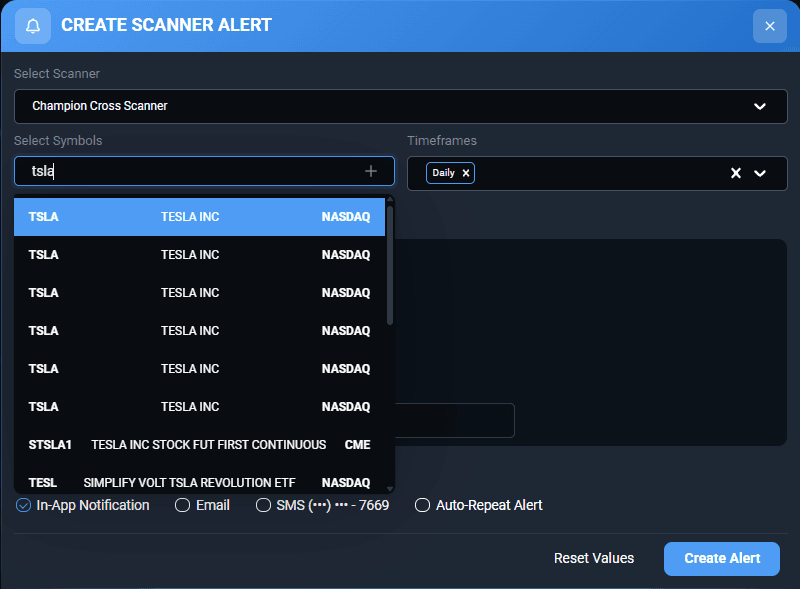This screenshot has height=589, width=800.
Task: Remove the Daily timeframe tag
Action: coord(466,173)
